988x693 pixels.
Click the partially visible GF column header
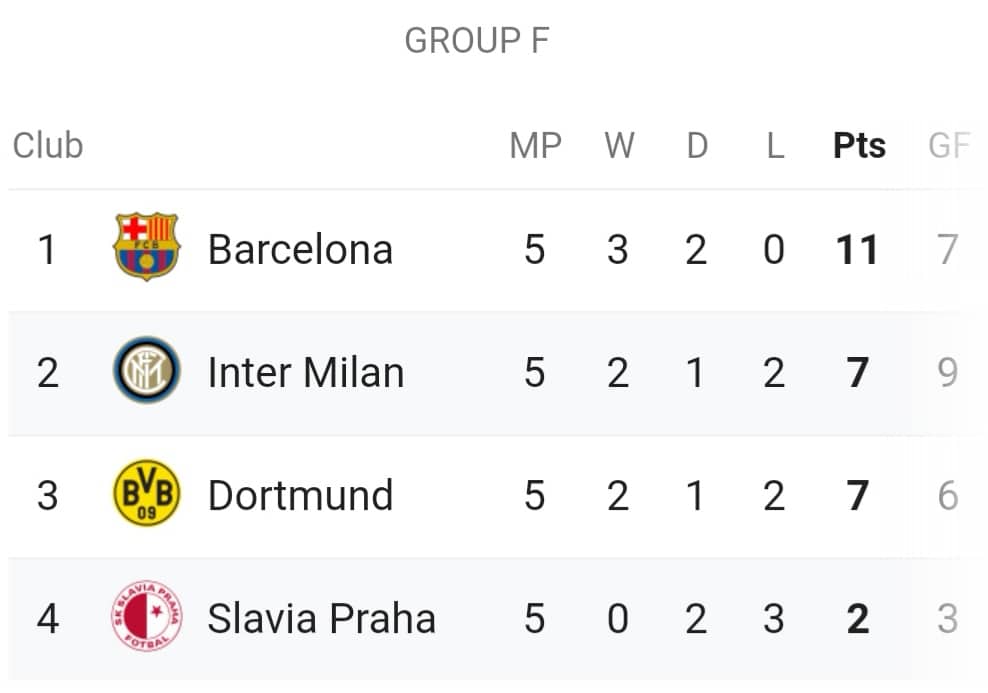tap(949, 146)
